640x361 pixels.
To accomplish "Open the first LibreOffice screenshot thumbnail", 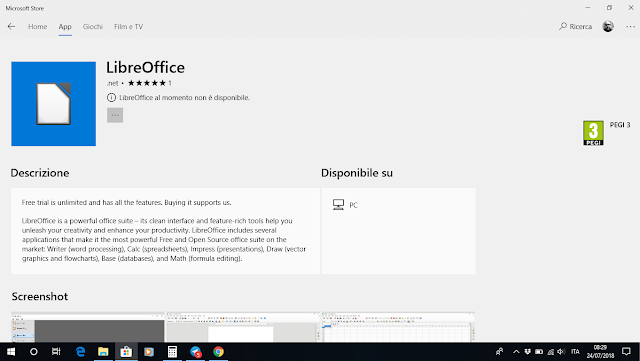I will [88, 328].
